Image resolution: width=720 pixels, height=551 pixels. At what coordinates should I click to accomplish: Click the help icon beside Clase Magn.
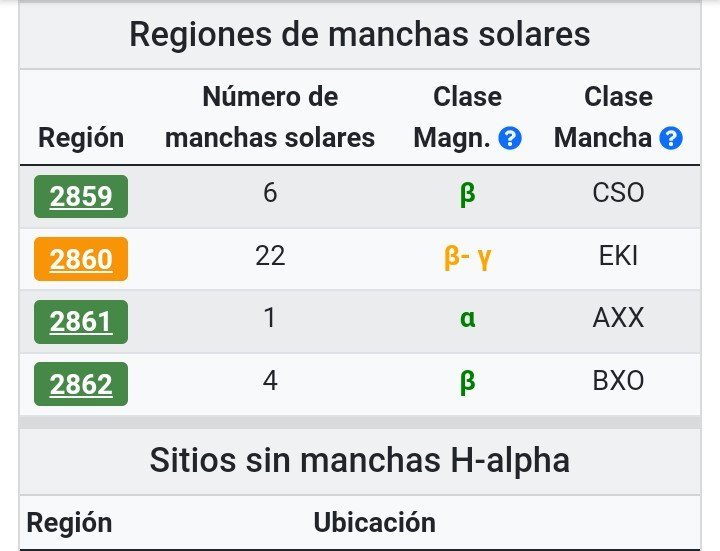click(510, 139)
